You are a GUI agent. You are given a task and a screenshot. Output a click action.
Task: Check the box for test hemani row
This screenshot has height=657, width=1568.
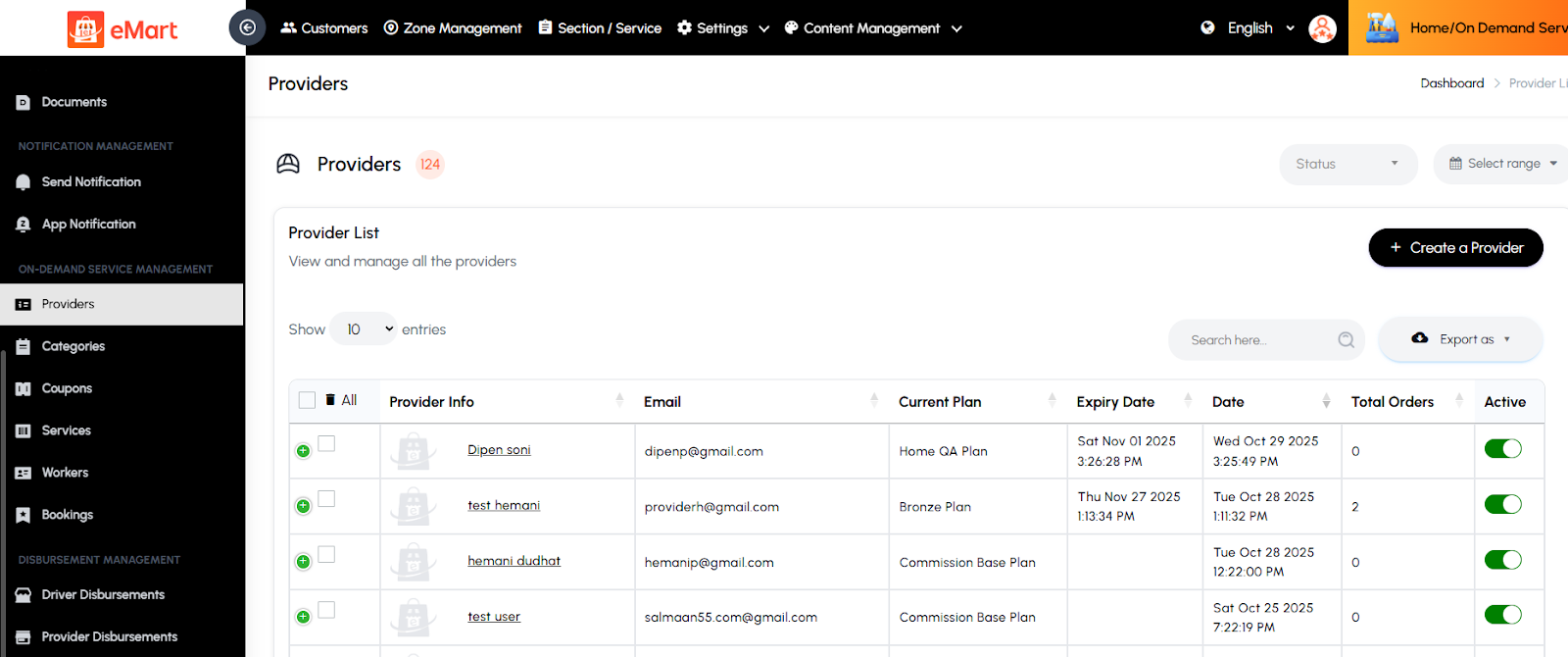[326, 499]
